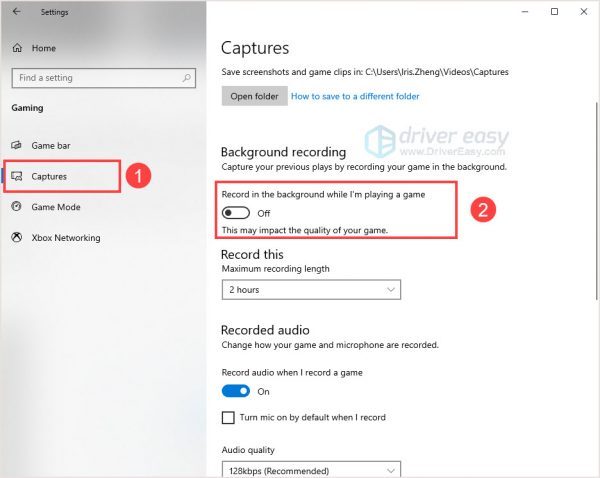
Task: Open Maximum recording length dropdown
Action: pyautogui.click(x=311, y=289)
